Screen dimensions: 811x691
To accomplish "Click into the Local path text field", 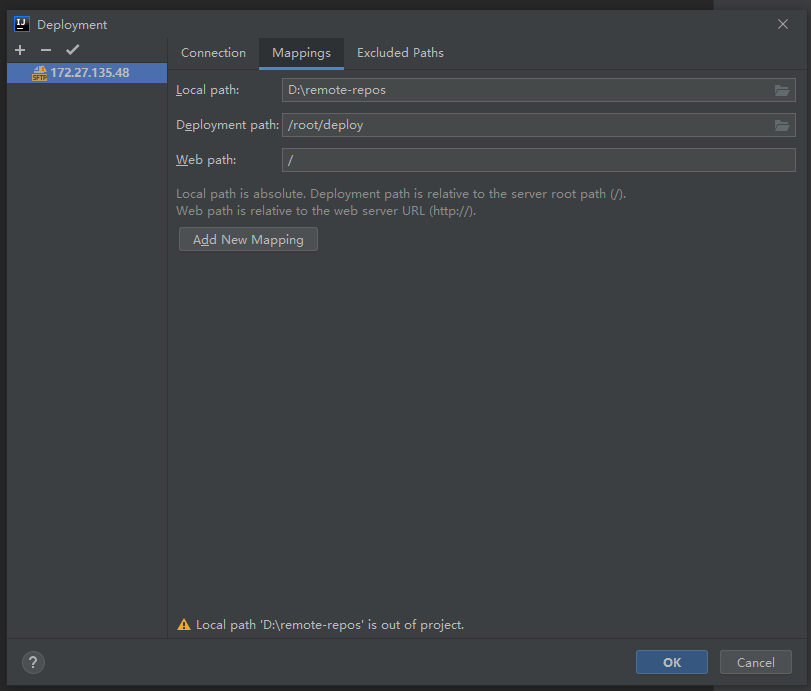I will point(525,90).
